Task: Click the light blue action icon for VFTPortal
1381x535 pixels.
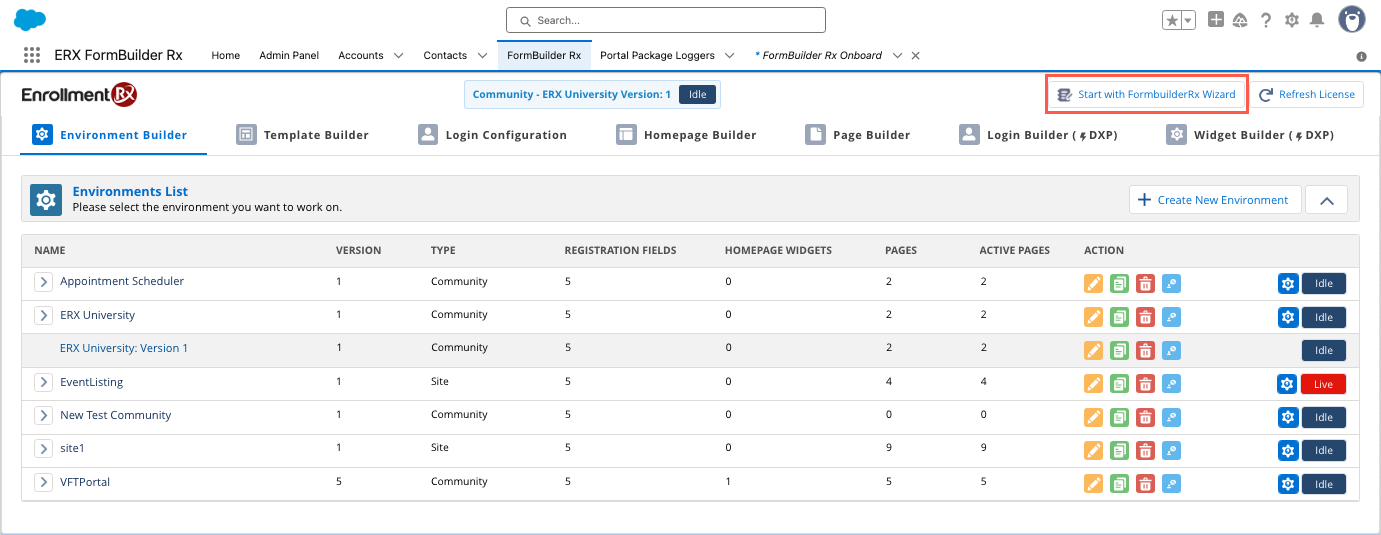Action: (1171, 484)
